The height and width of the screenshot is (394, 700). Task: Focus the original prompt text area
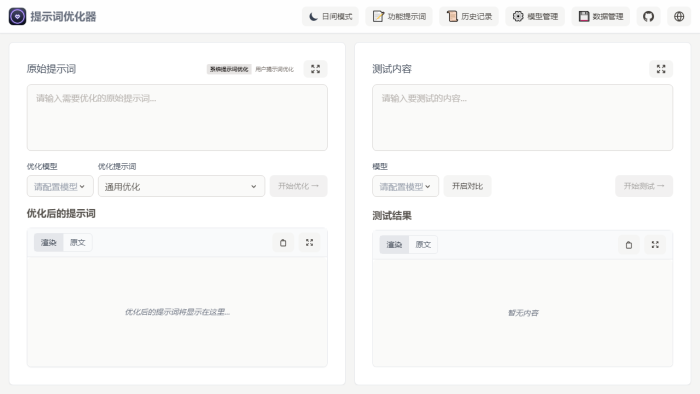177,117
